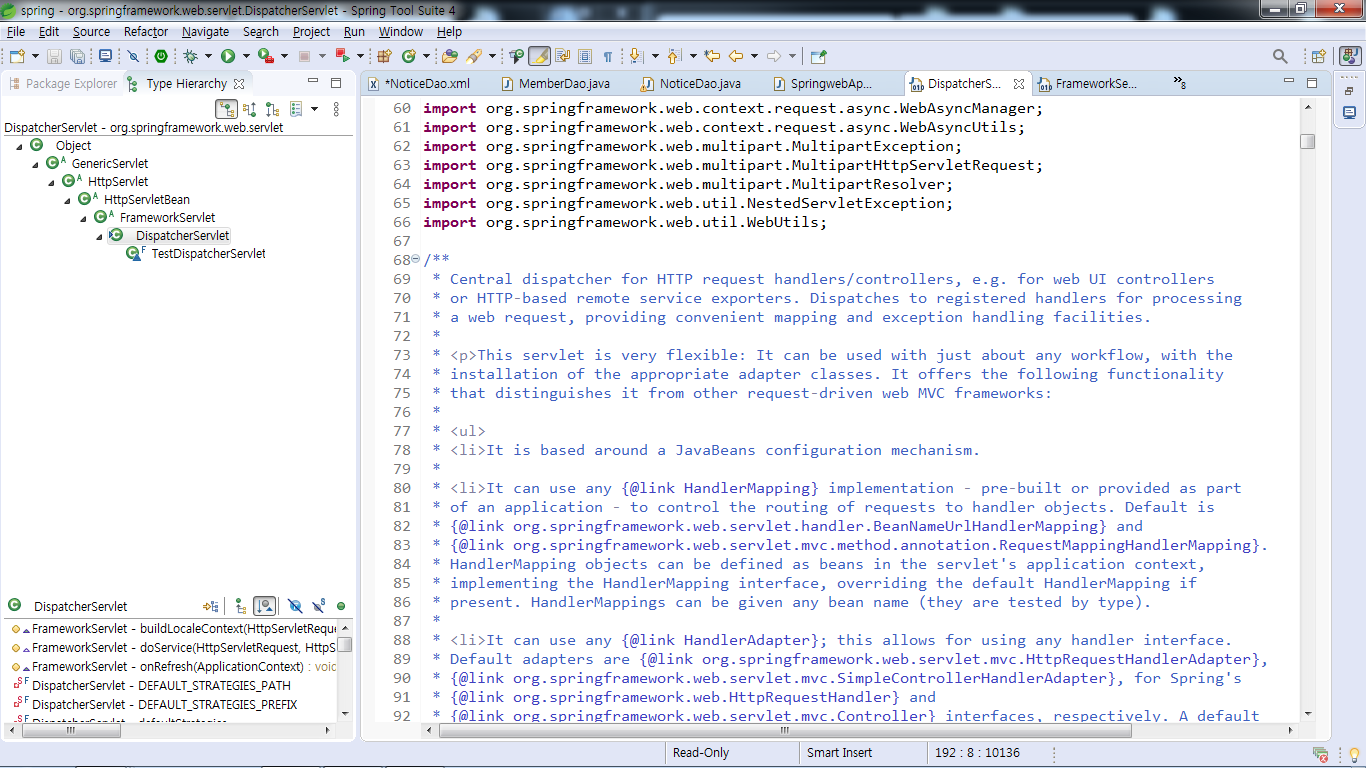Click the Back navigation yellow arrow
Image resolution: width=1366 pixels, height=768 pixels.
coord(735,56)
